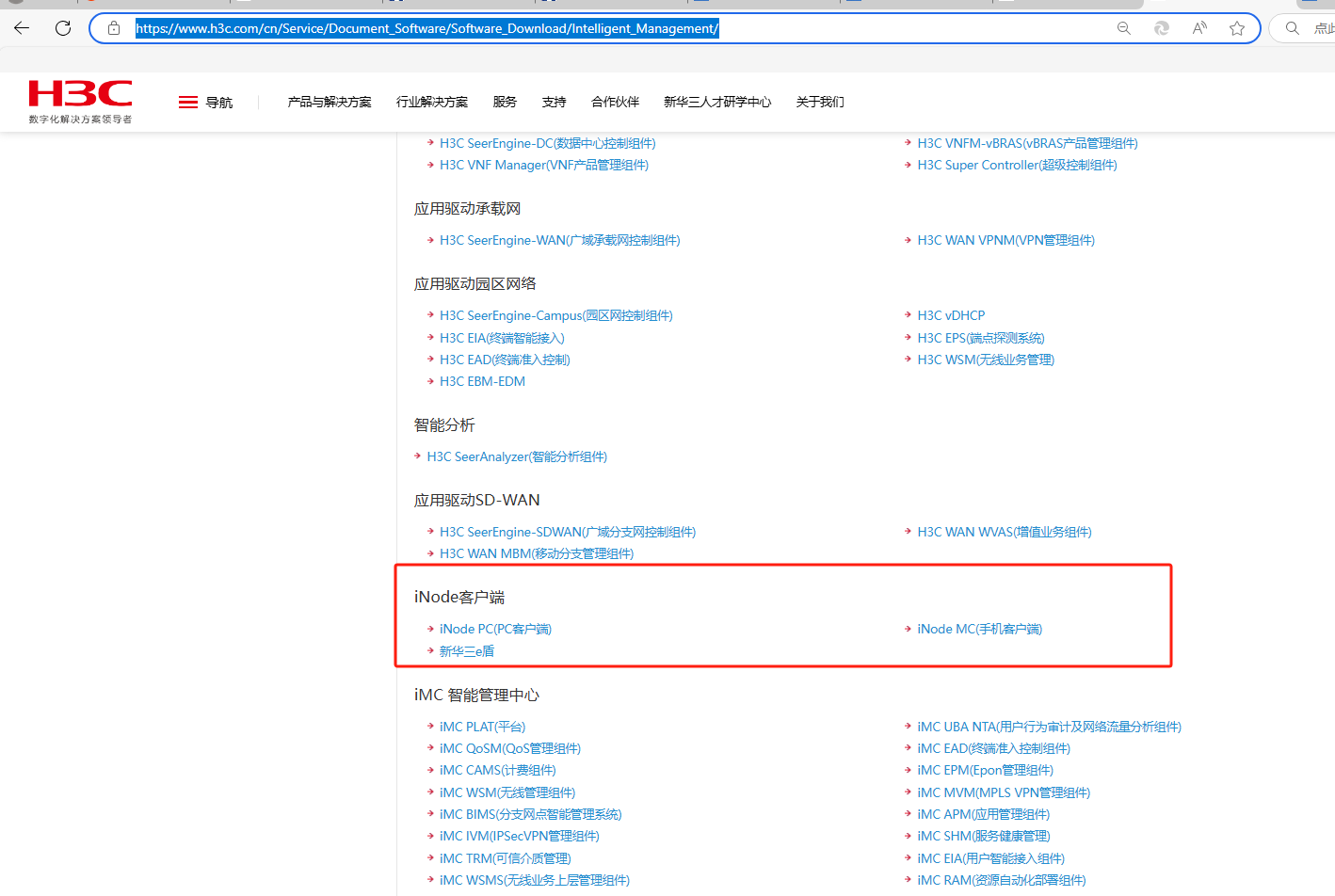The height and width of the screenshot is (896, 1335).
Task: Open H3C WAN MBM(移动分支管理组件) link
Action: click(537, 553)
